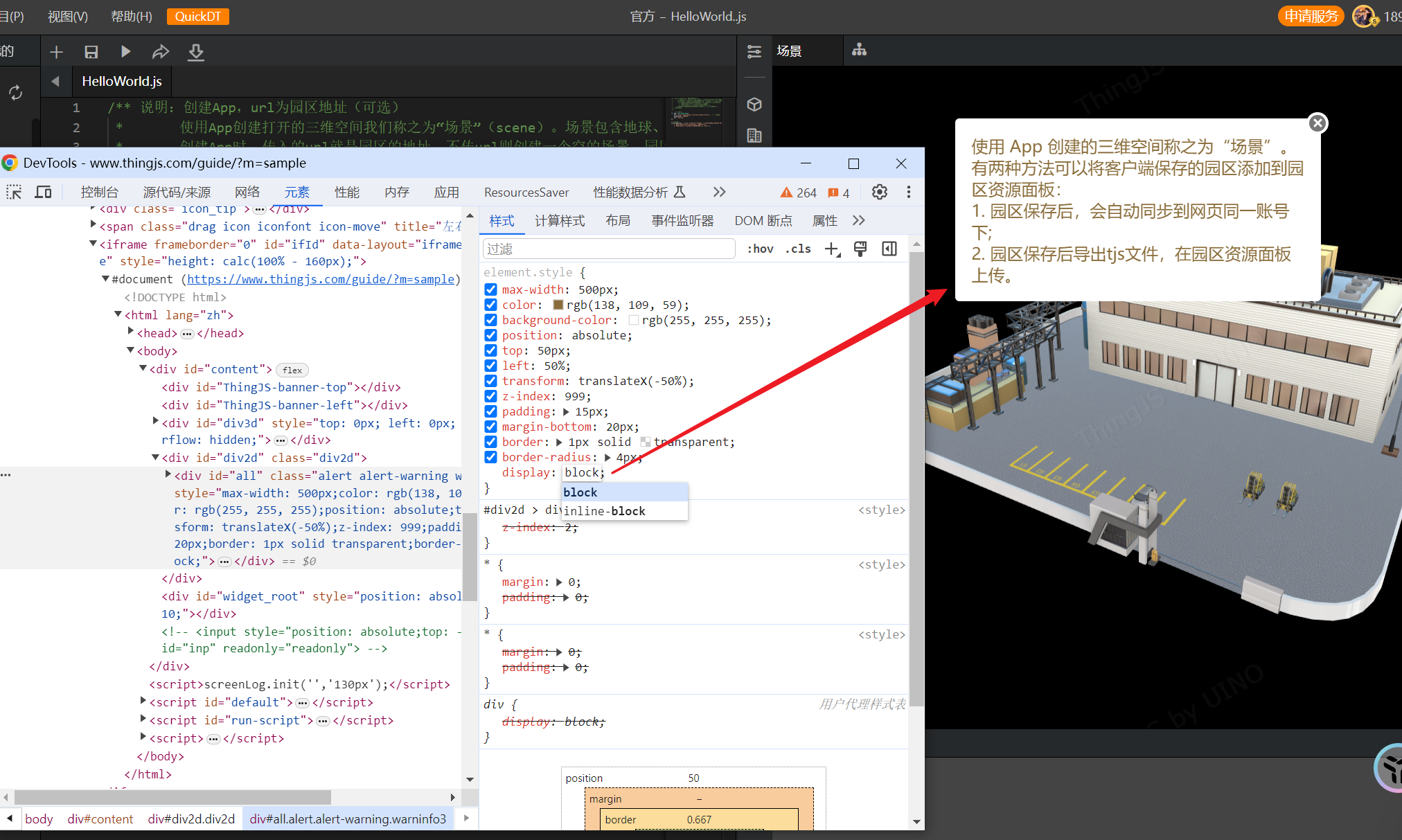The height and width of the screenshot is (840, 1402).
Task: Uncheck the color property checkbox
Action: click(490, 305)
